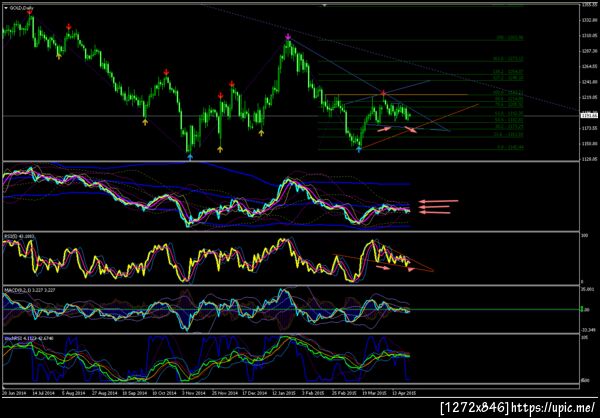Select the yellow arrow below the late December 2014 low
This screenshot has width=600, height=418.
pyautogui.click(x=261, y=133)
